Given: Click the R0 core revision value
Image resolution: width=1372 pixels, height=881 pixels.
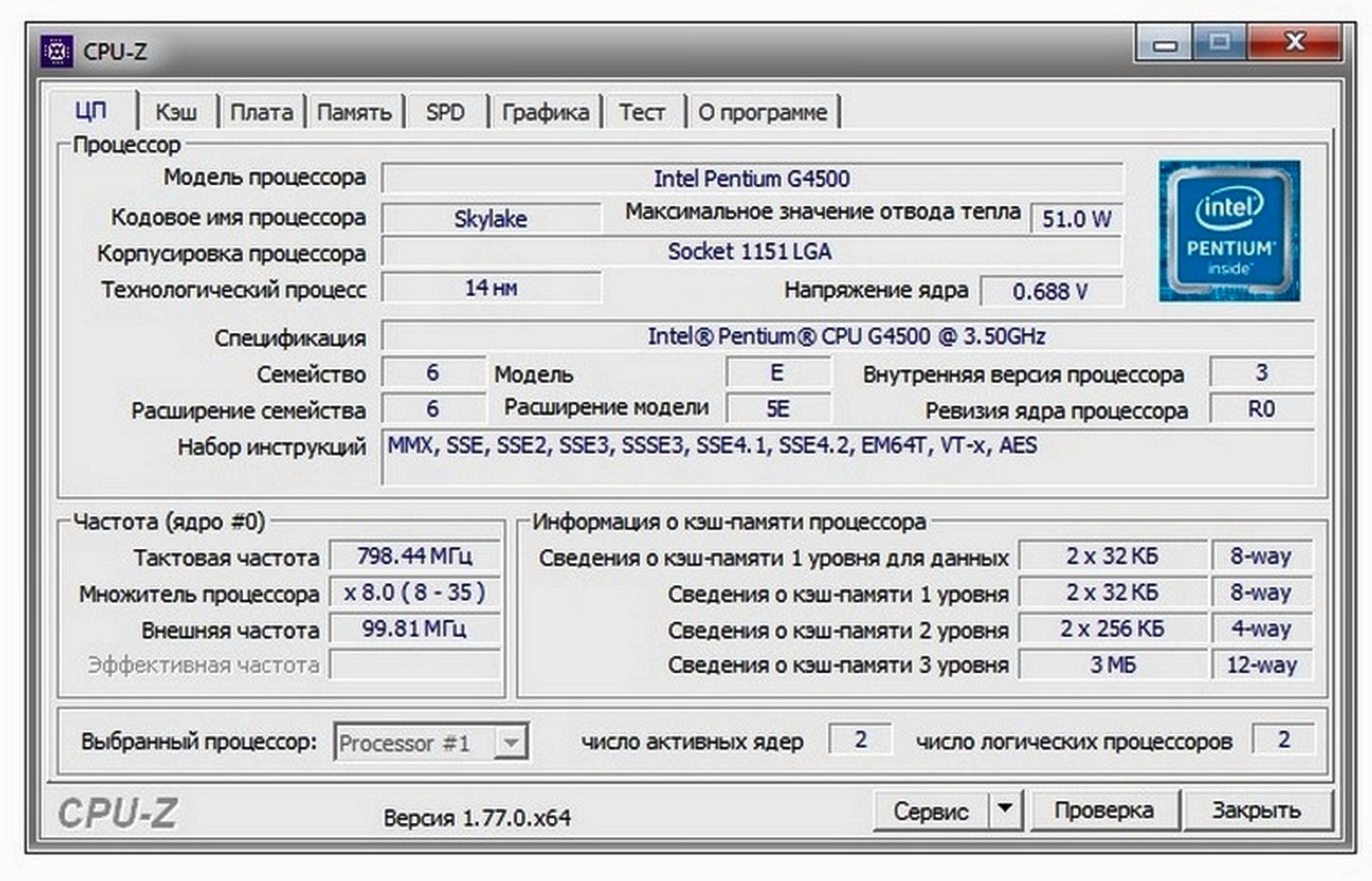Looking at the screenshot, I should (1261, 409).
